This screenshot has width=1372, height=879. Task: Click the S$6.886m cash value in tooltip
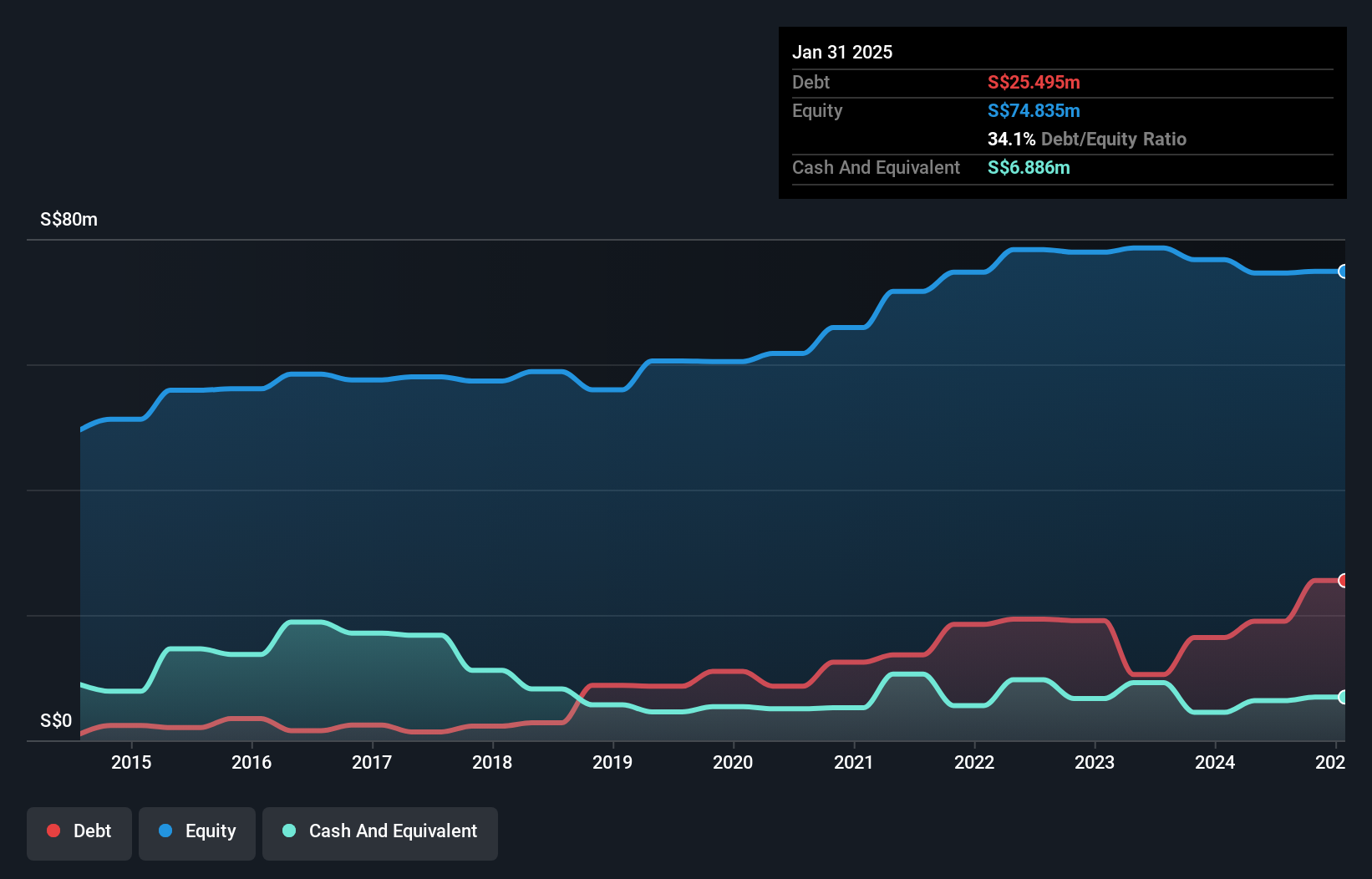pos(1029,167)
